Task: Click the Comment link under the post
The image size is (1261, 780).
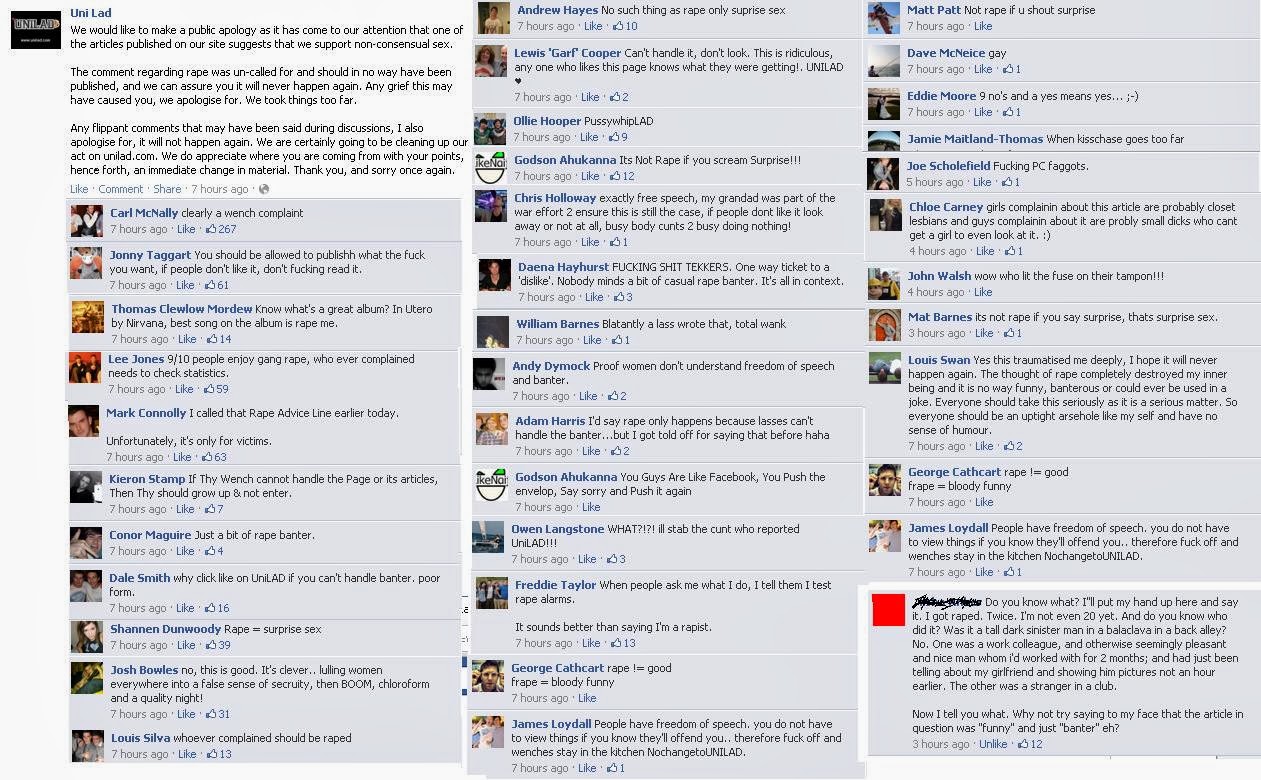Action: coord(121,189)
